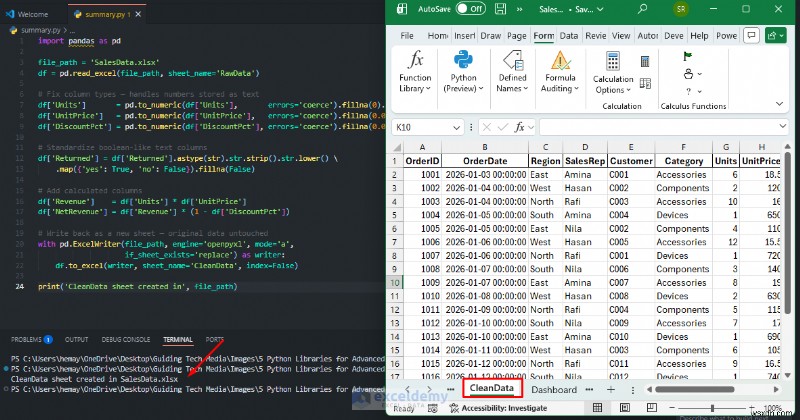Collapse the Excel ribbon with chevron

click(779, 104)
